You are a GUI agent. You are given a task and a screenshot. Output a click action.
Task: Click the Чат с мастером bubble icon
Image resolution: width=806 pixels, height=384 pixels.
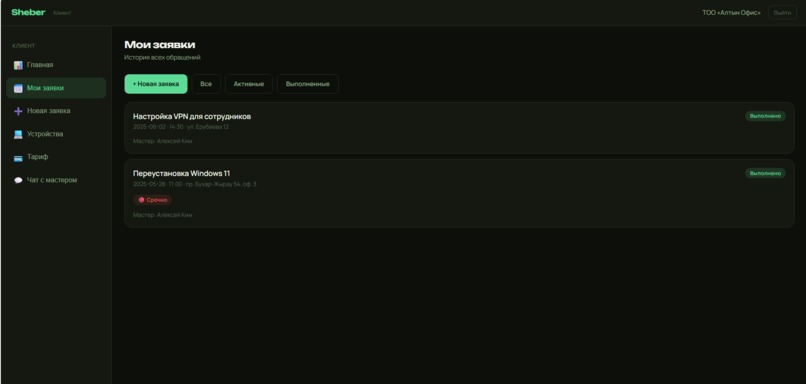click(18, 180)
